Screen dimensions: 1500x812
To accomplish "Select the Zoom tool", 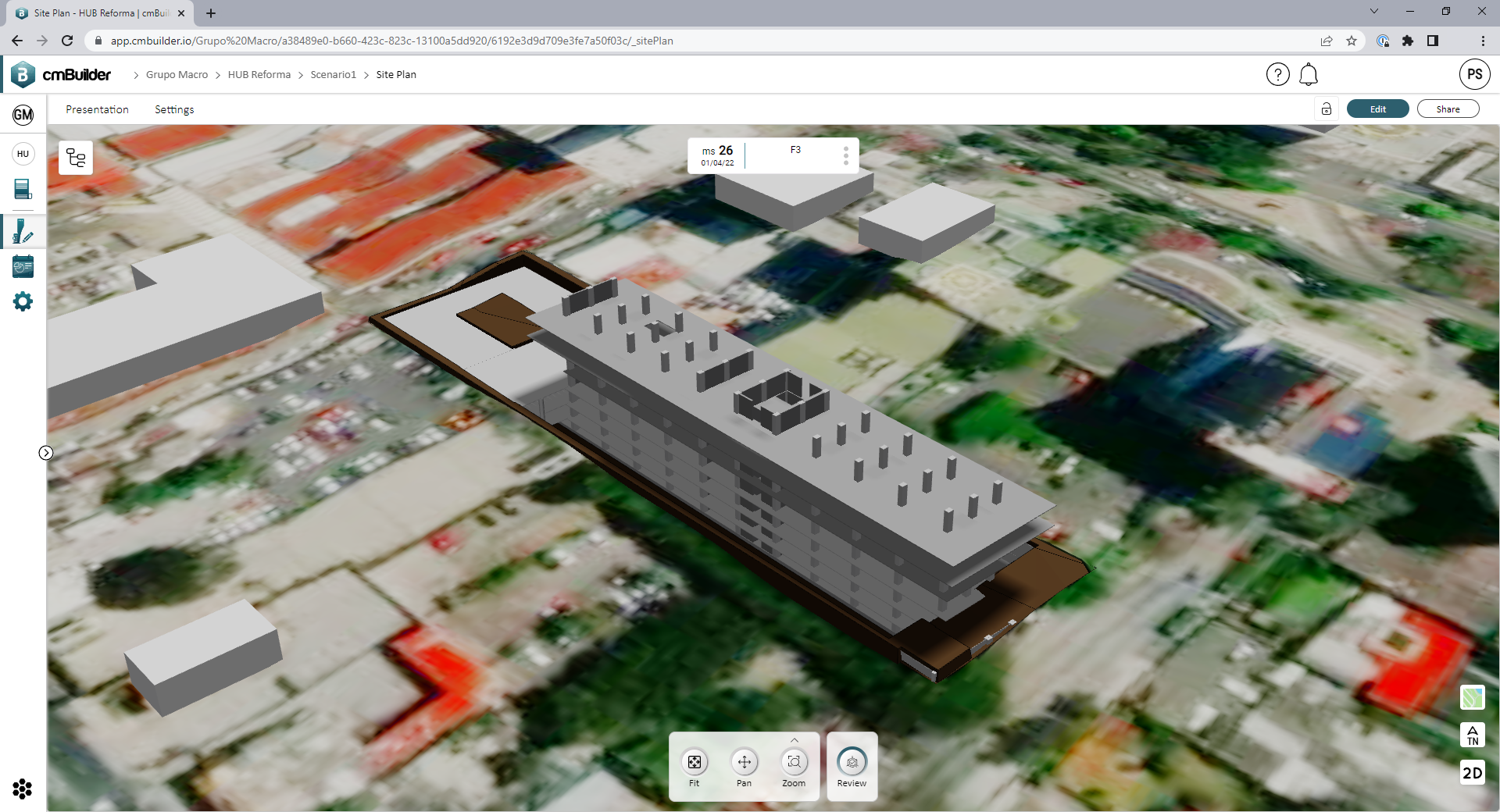I will click(794, 767).
